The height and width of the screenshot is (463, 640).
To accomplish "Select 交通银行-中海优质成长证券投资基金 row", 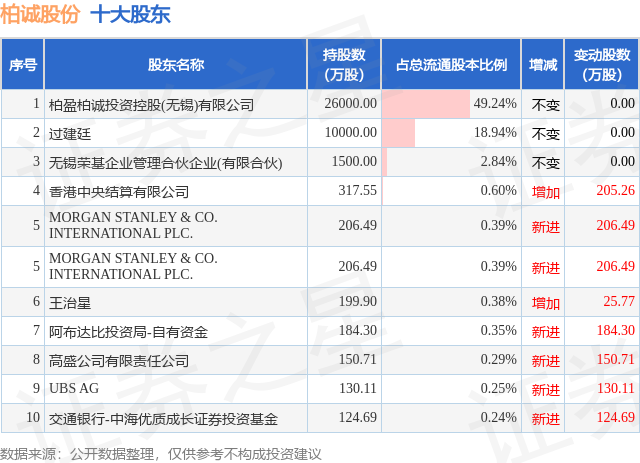I will (320, 418).
